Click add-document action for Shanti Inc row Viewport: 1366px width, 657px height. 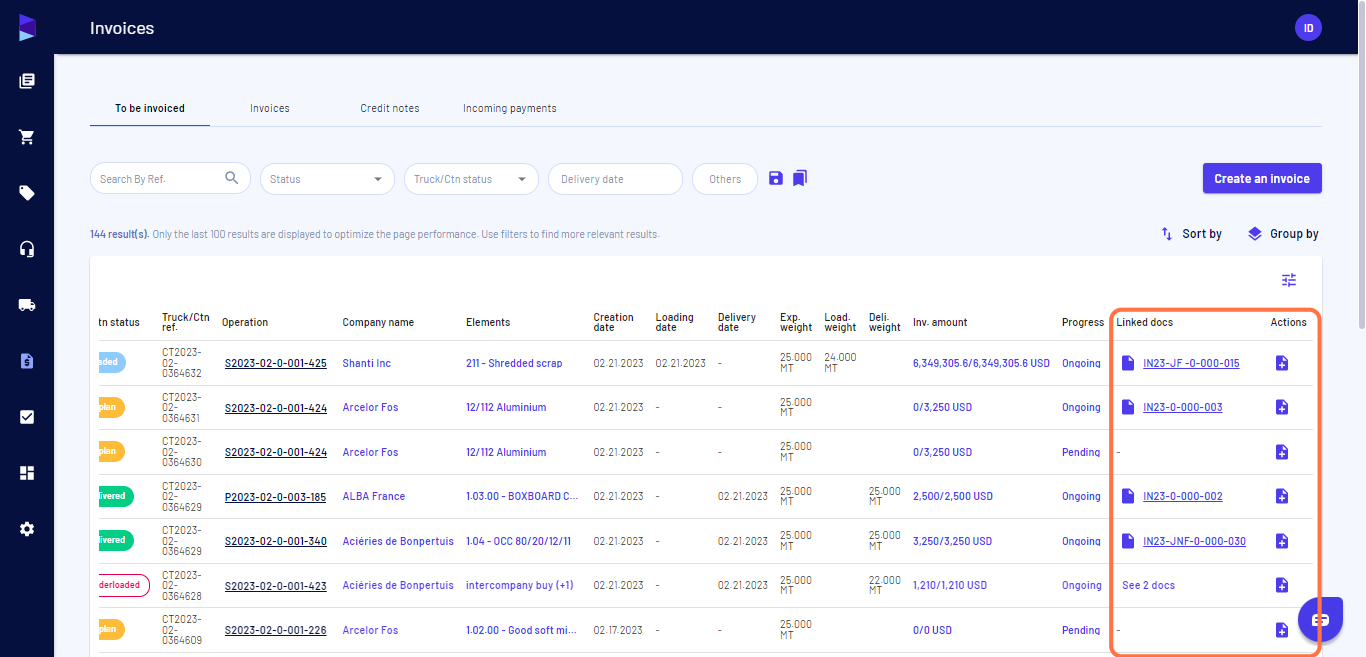[x=1282, y=363]
